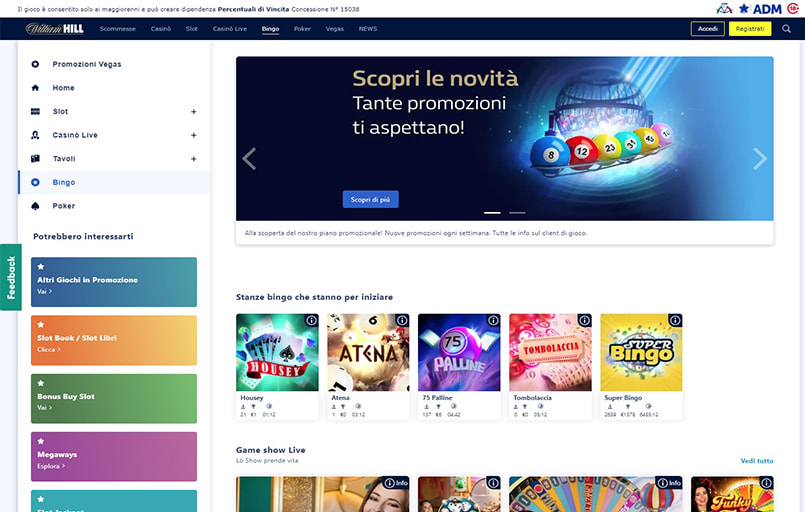Show info for Atena bingo room
Screen dimensions: 805x512
coord(402,320)
